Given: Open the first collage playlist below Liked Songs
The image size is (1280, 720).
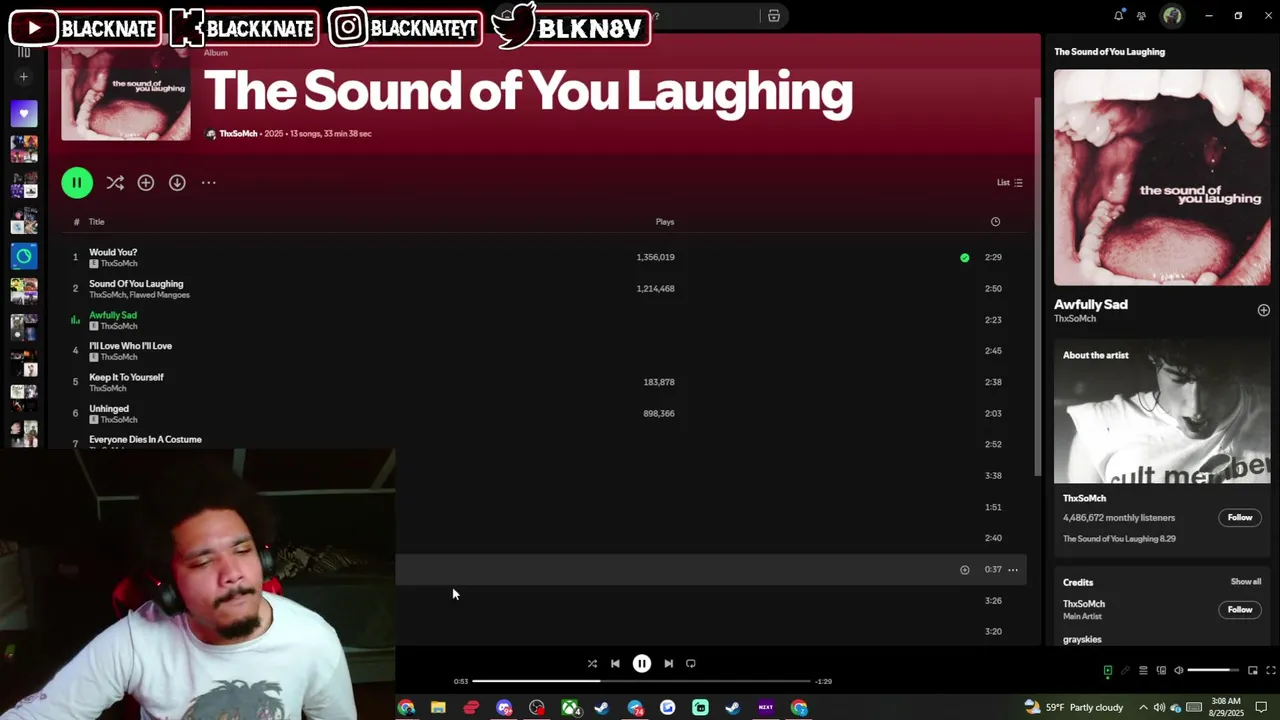Looking at the screenshot, I should (x=24, y=149).
